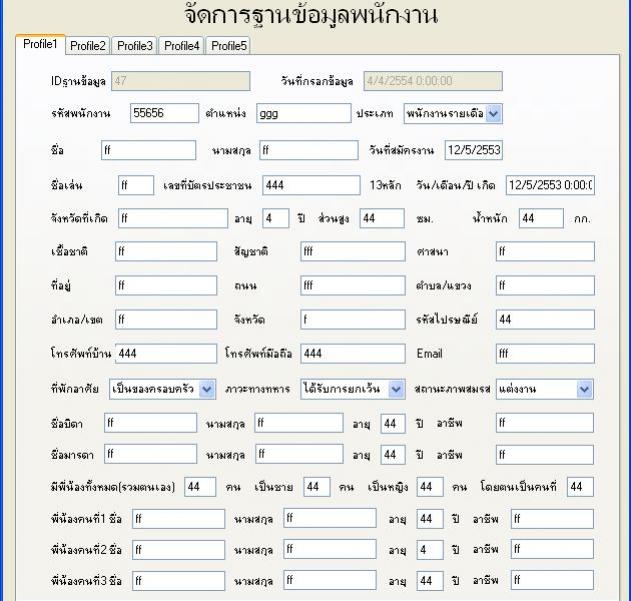Click the Email field
Screen dimensions: 631x601
pyautogui.click(x=545, y=353)
